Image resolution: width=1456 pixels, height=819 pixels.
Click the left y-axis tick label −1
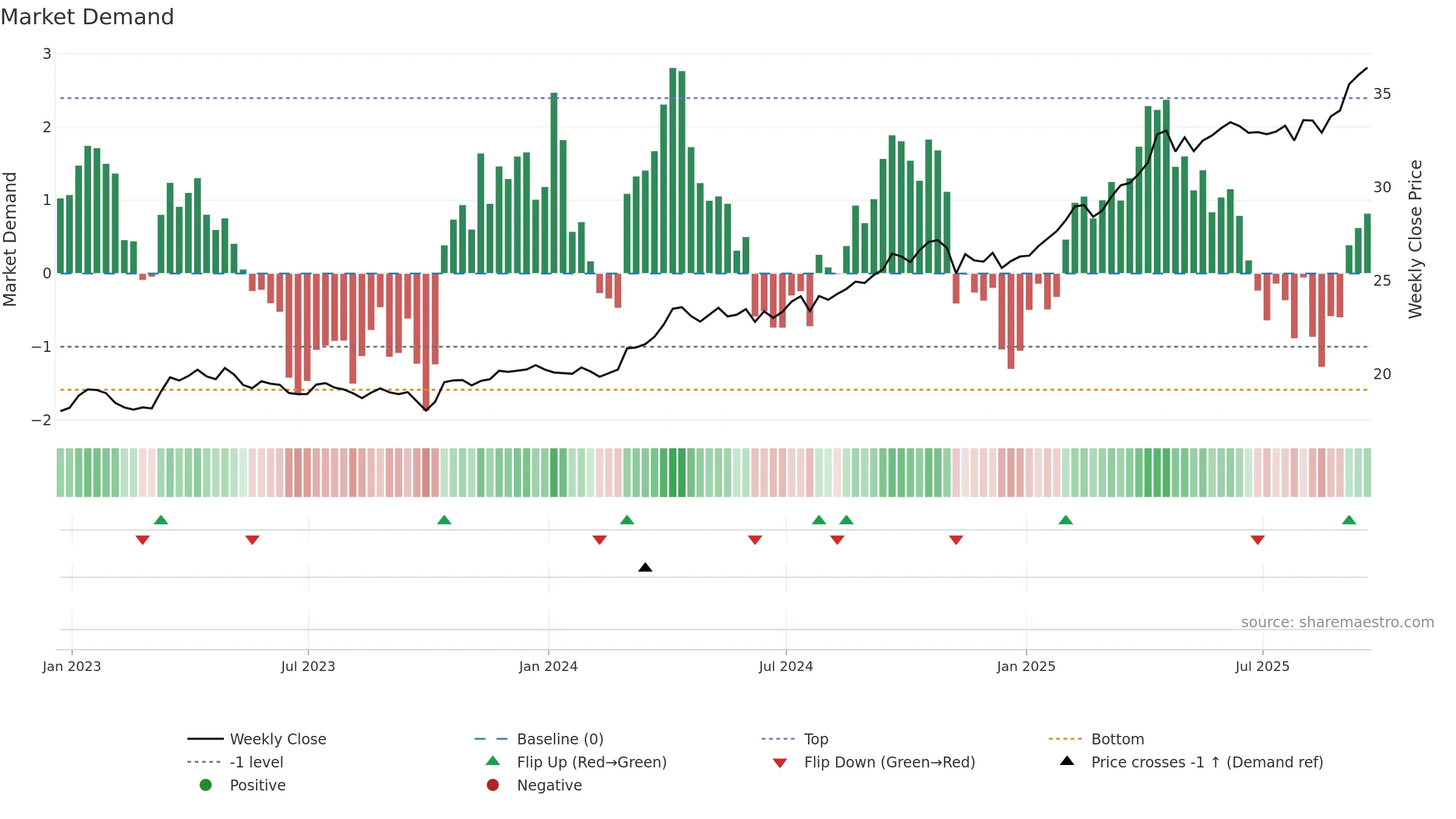[x=41, y=346]
